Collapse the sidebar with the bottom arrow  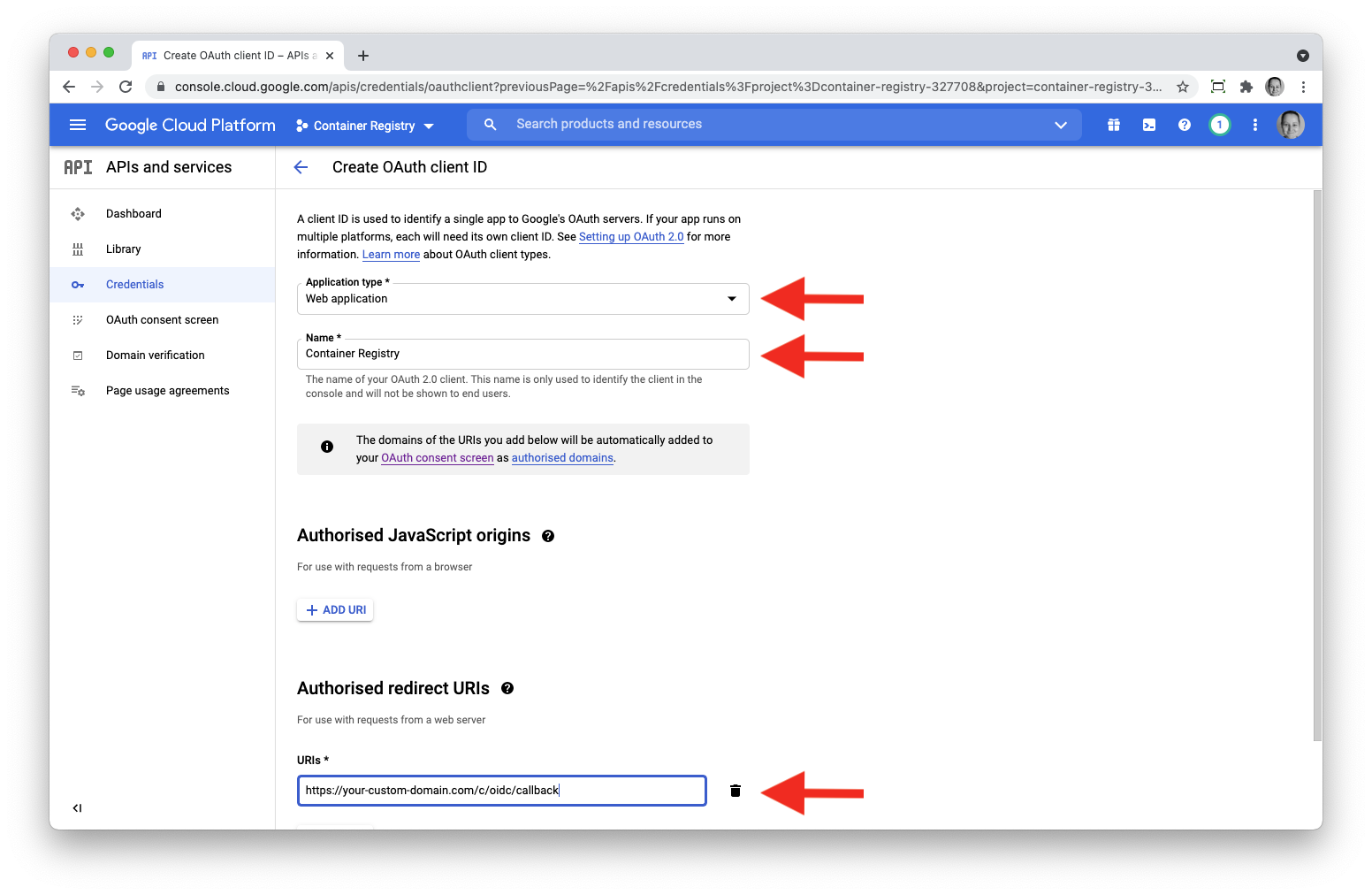(x=78, y=808)
